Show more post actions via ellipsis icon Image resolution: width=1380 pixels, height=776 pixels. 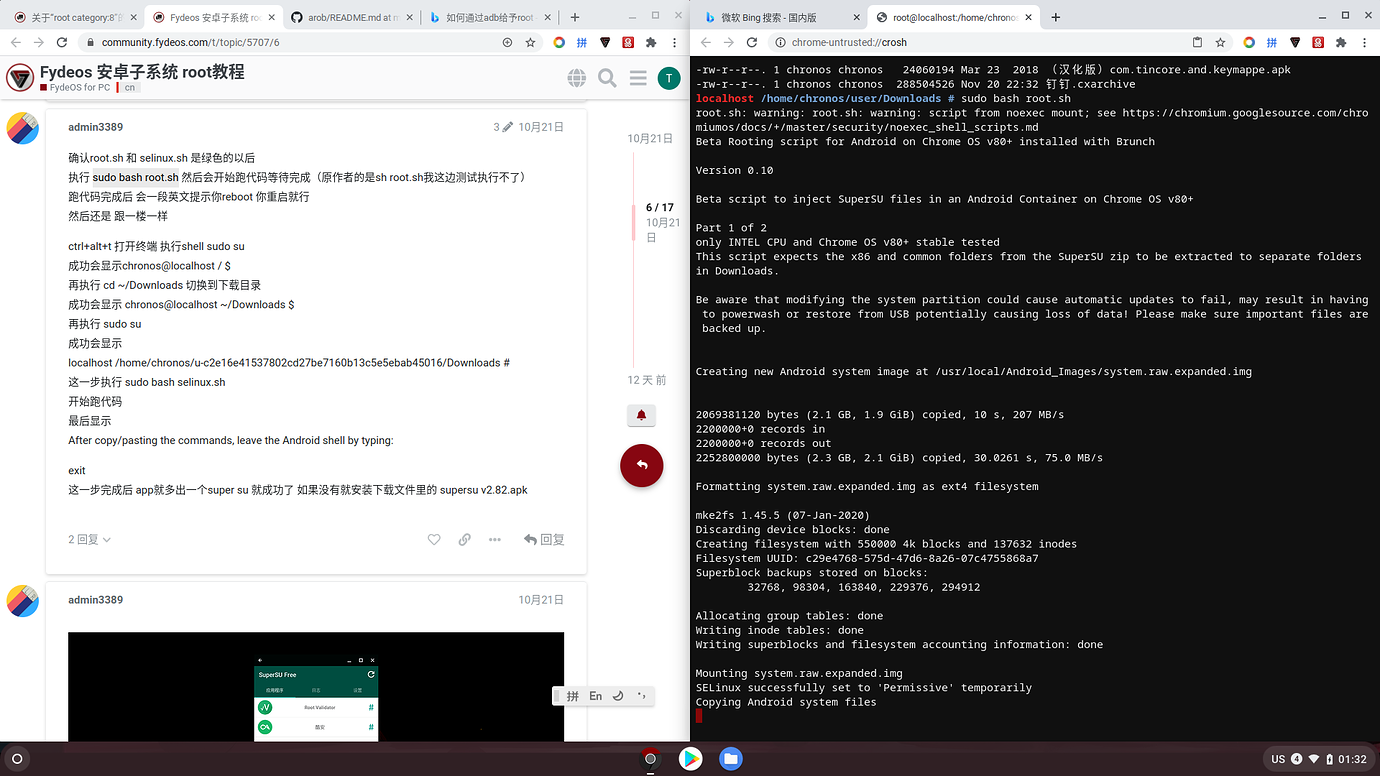click(494, 539)
